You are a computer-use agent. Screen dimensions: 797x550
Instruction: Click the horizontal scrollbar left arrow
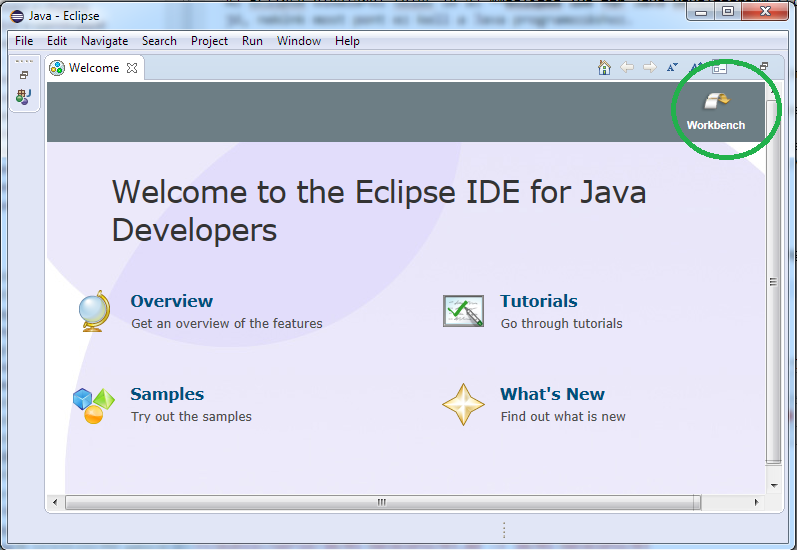pos(55,502)
